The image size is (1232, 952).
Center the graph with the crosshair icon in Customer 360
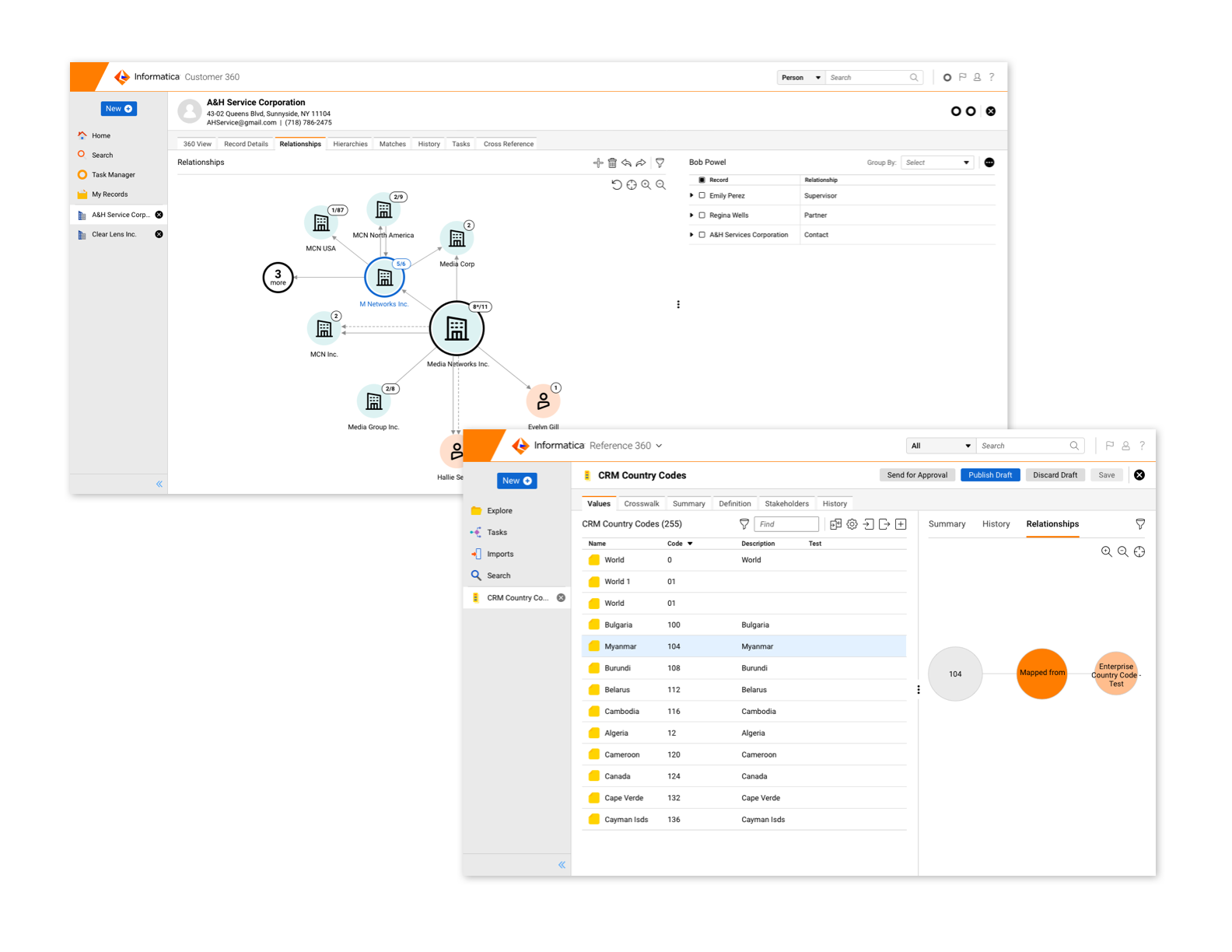click(x=632, y=185)
